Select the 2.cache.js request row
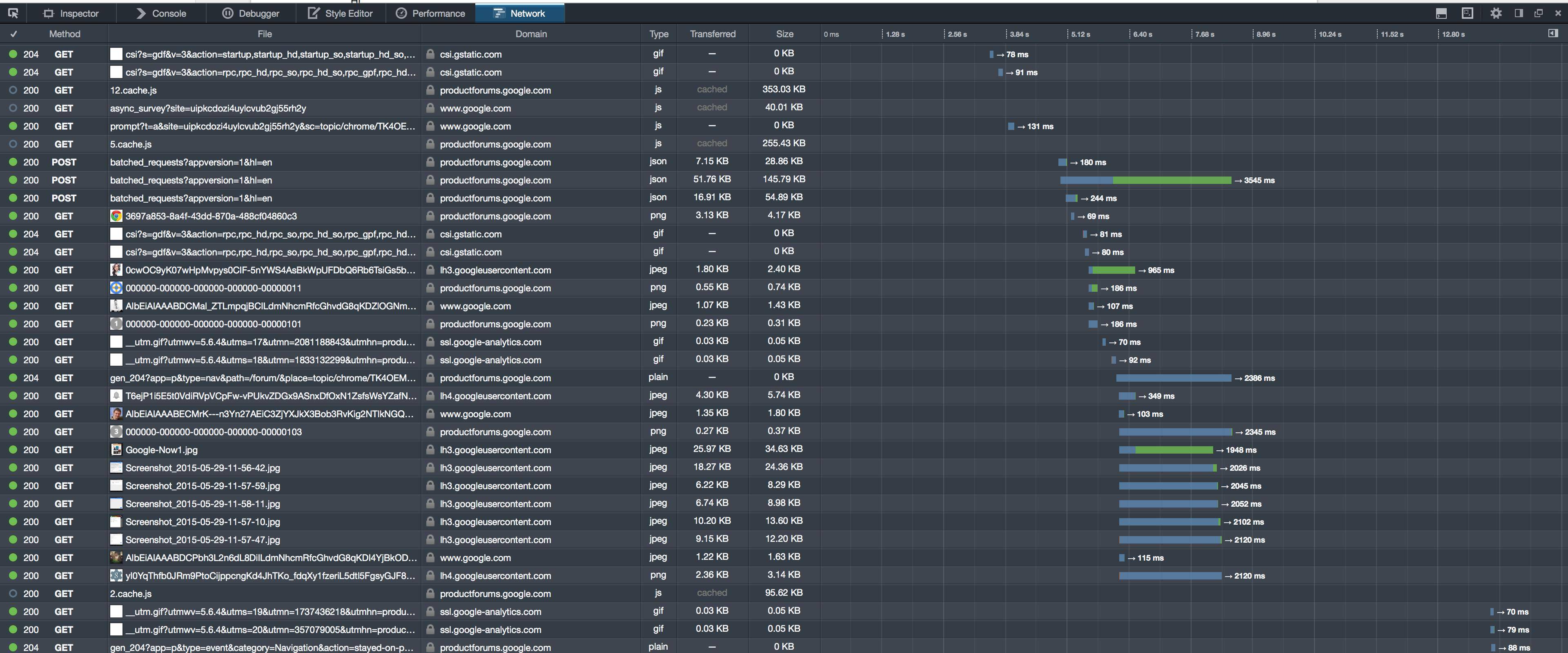The image size is (1568, 653). (x=784, y=593)
